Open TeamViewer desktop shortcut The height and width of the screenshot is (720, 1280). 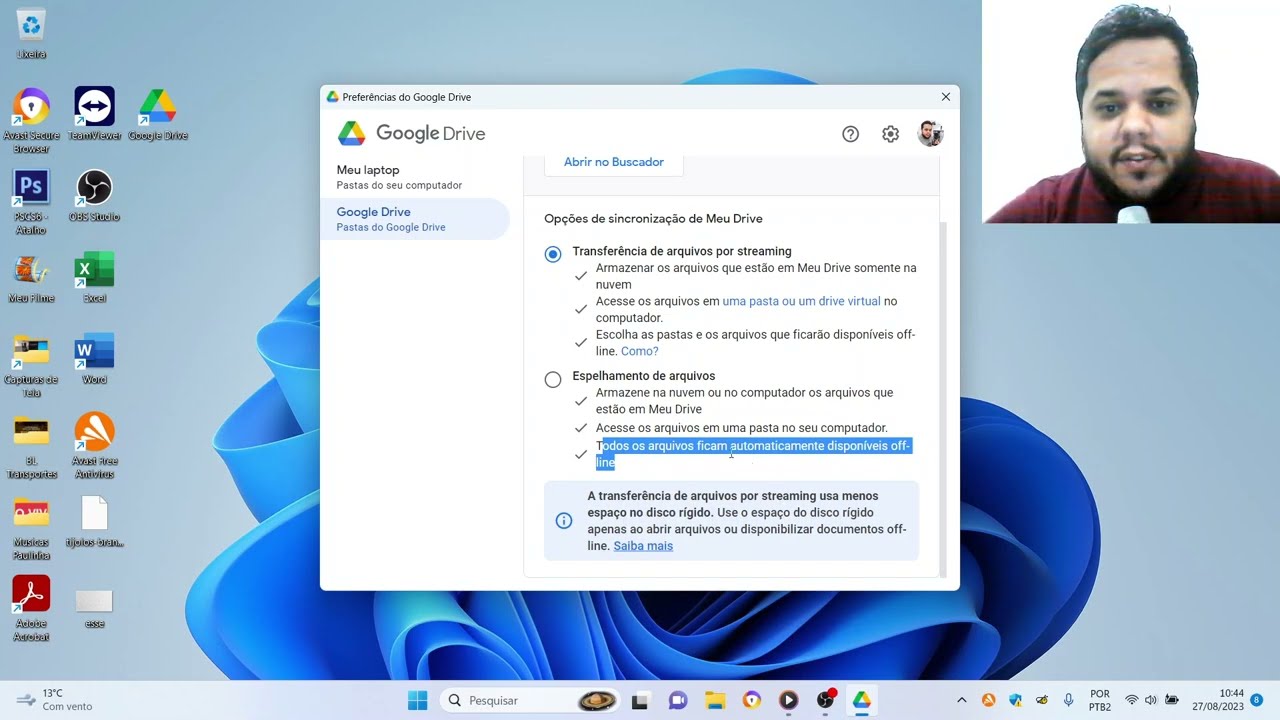click(95, 114)
